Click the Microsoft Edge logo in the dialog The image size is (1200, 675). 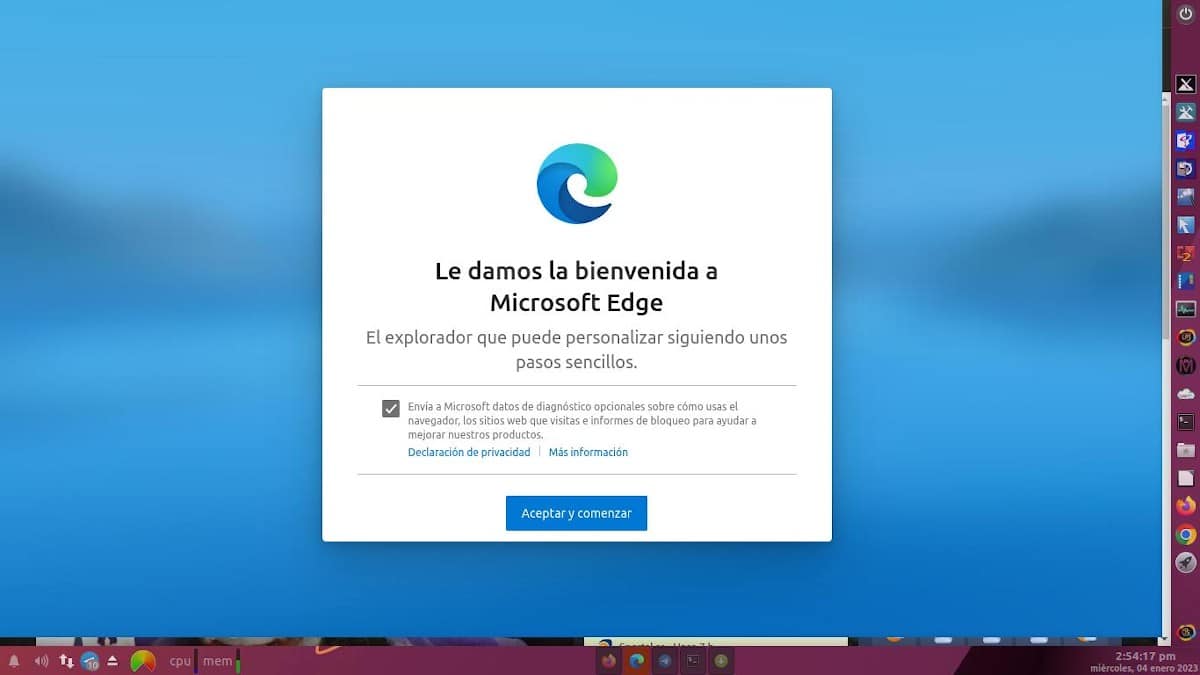[576, 182]
